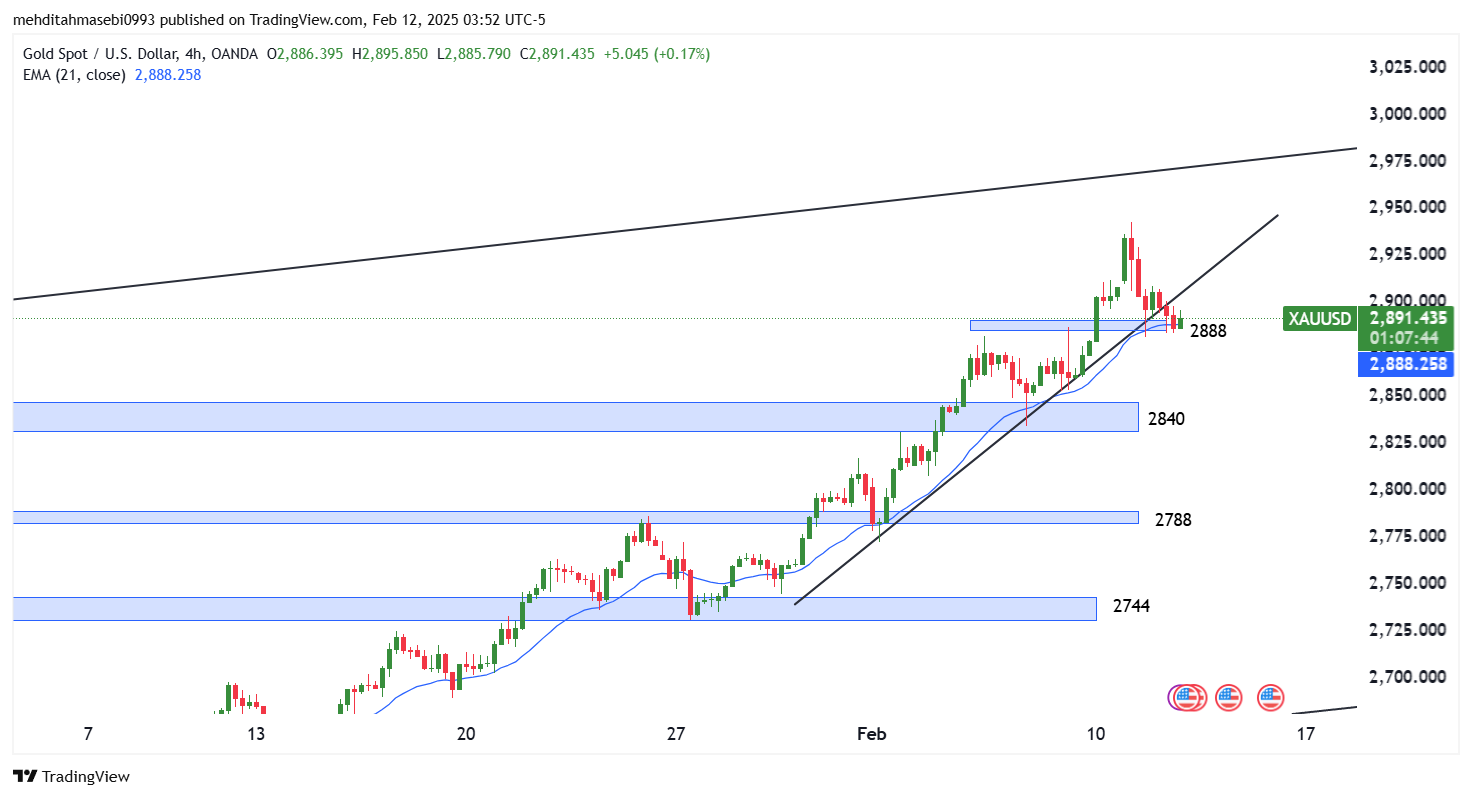Click the date label 17 on time axis

pos(1306,735)
